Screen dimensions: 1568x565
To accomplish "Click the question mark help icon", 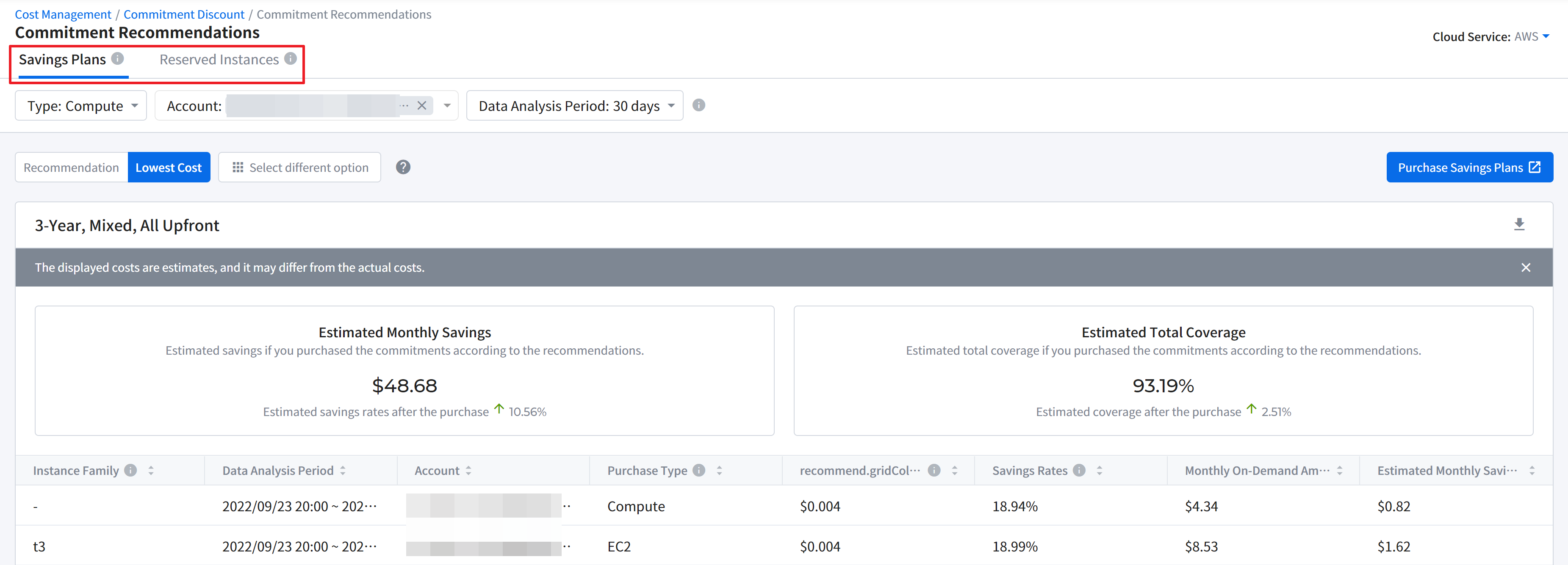I will pyautogui.click(x=403, y=167).
